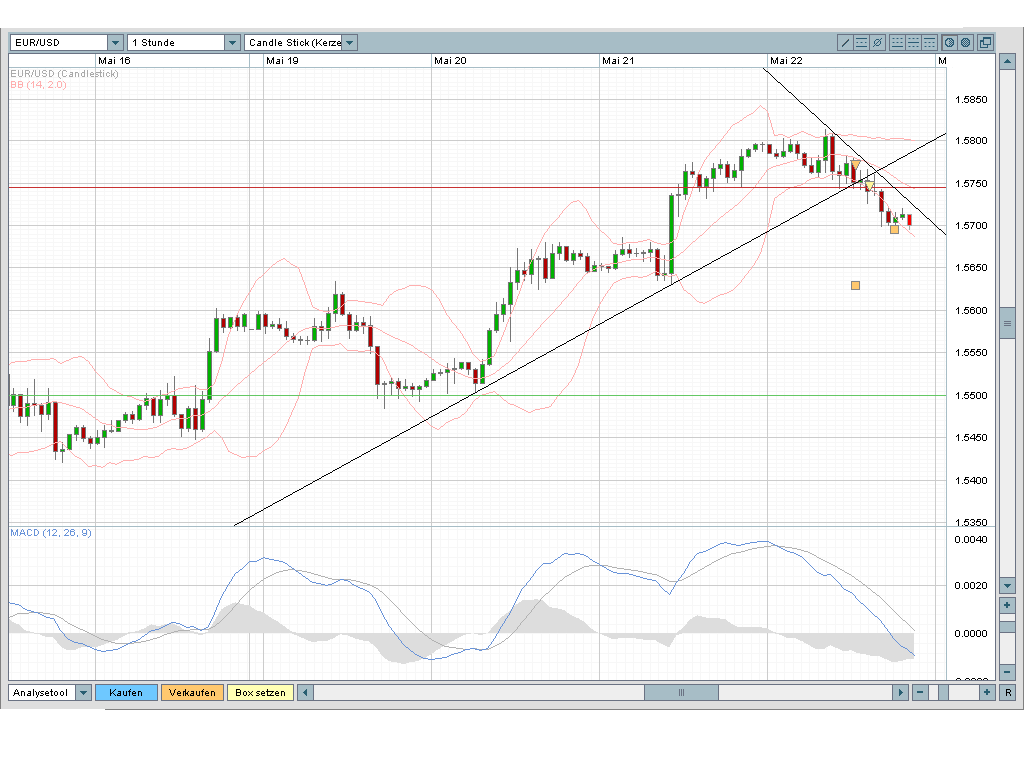Select the parallel channel lines tool
The width and height of the screenshot is (1024, 768).
point(861,42)
